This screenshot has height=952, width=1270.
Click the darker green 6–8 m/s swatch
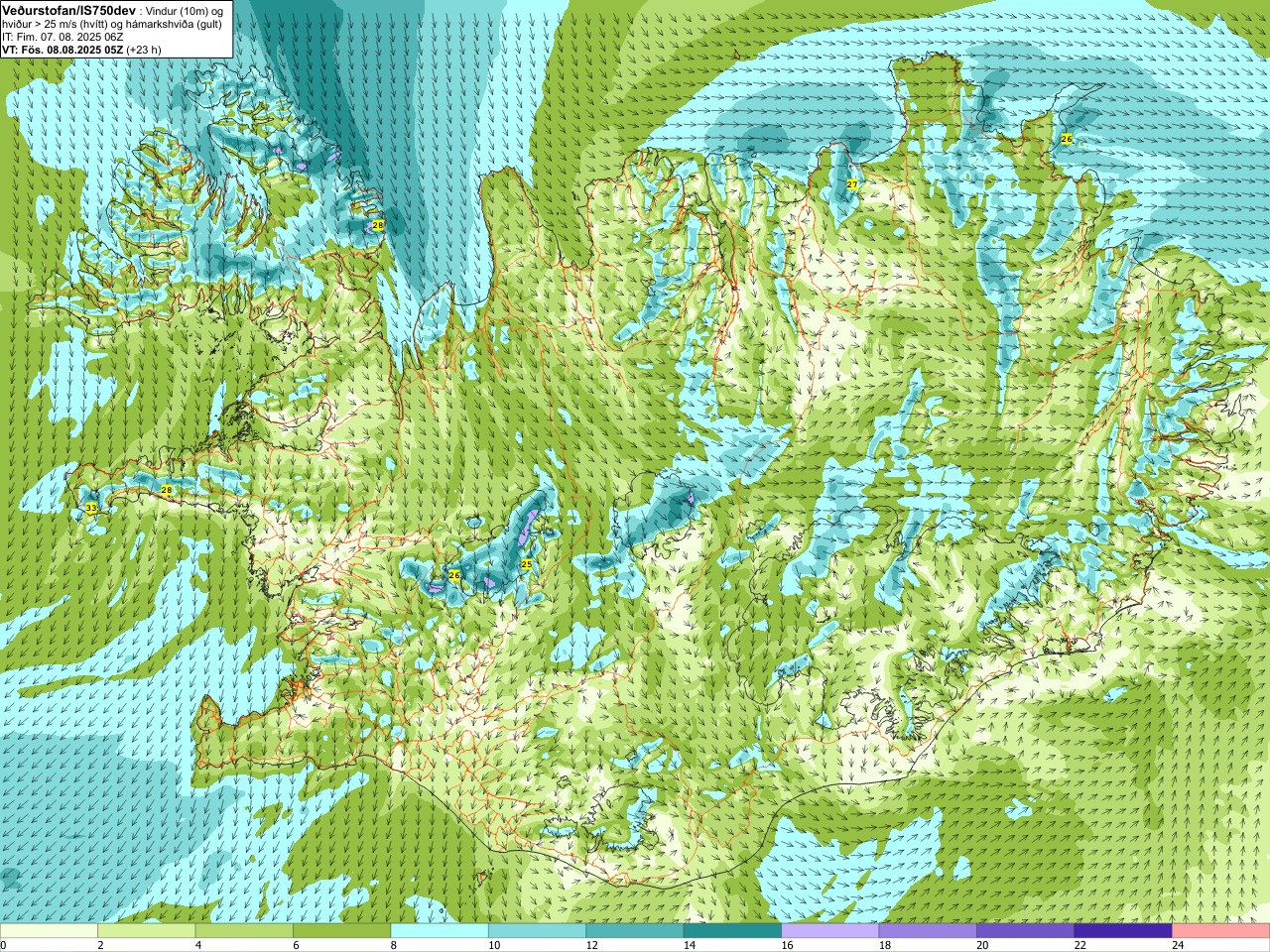coord(341,931)
